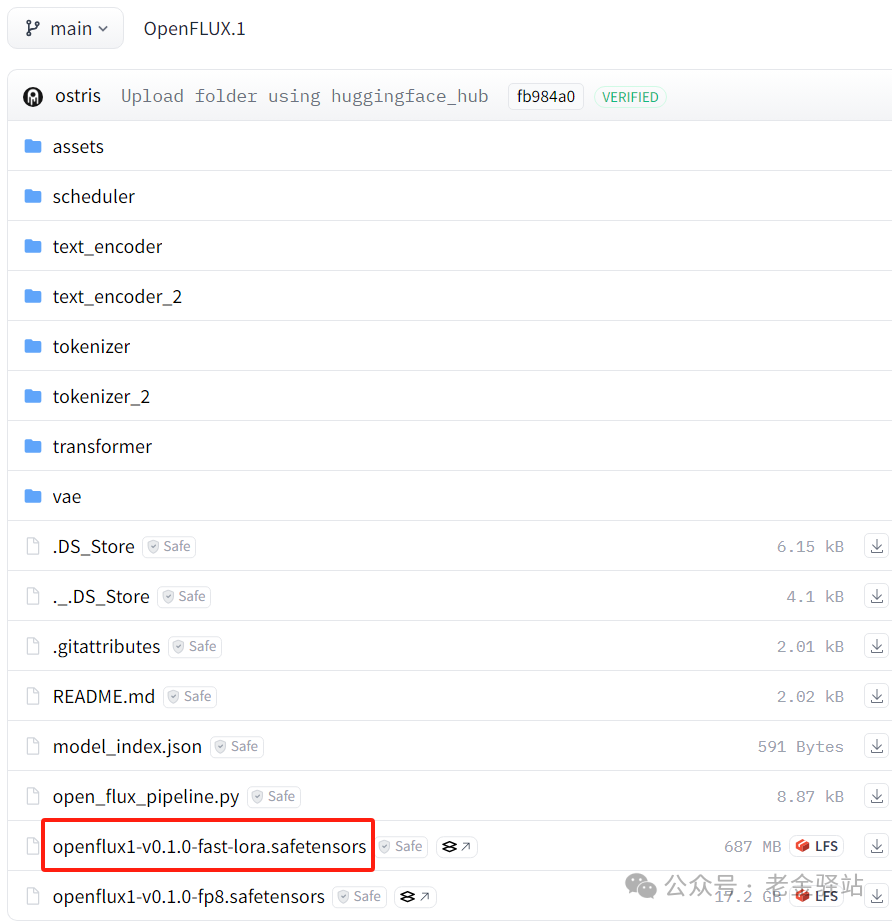Click the OpenFLUX.1 repository path link
The width and height of the screenshot is (892, 921).
(194, 28)
